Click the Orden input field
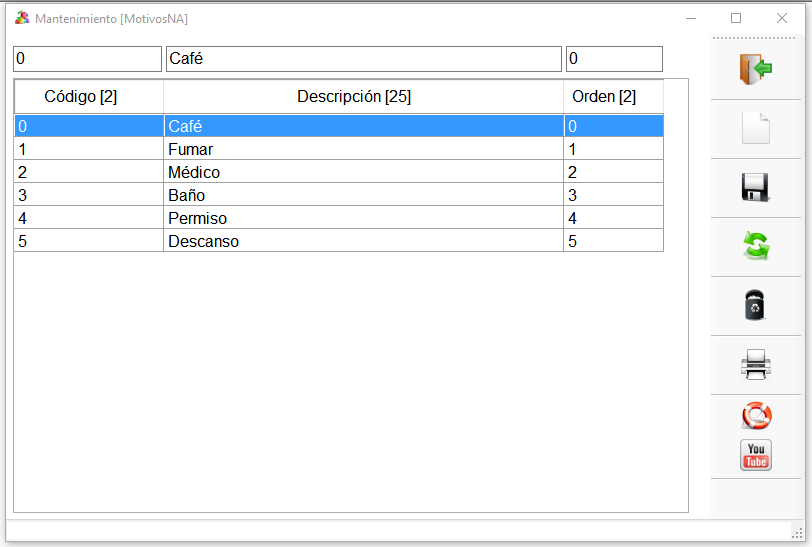Viewport: 812px width, 547px height. pos(614,59)
